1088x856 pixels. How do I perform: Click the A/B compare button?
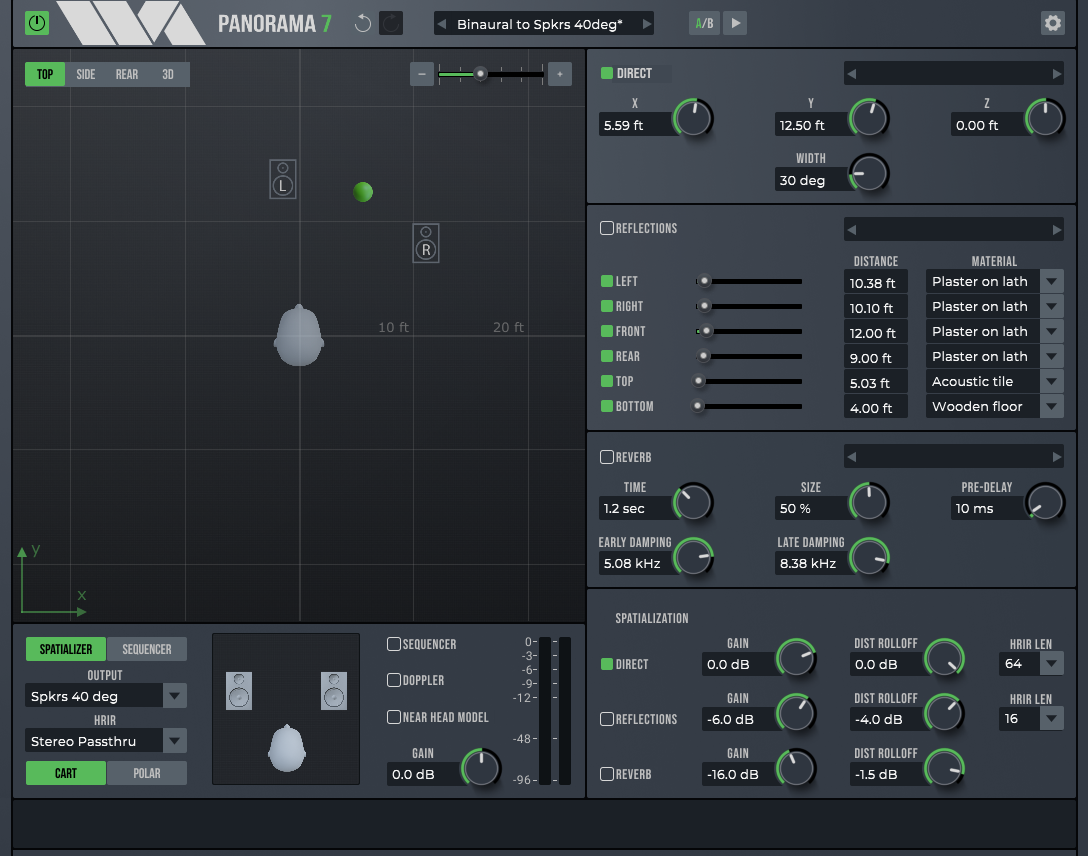click(x=704, y=24)
